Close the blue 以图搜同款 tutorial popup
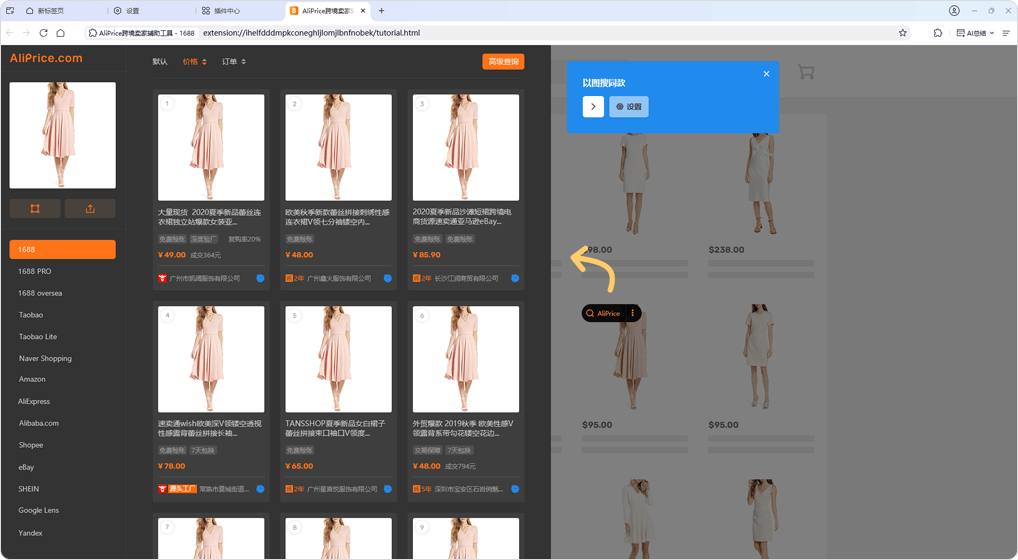Screen dimensions: 1018x560 (767, 74)
